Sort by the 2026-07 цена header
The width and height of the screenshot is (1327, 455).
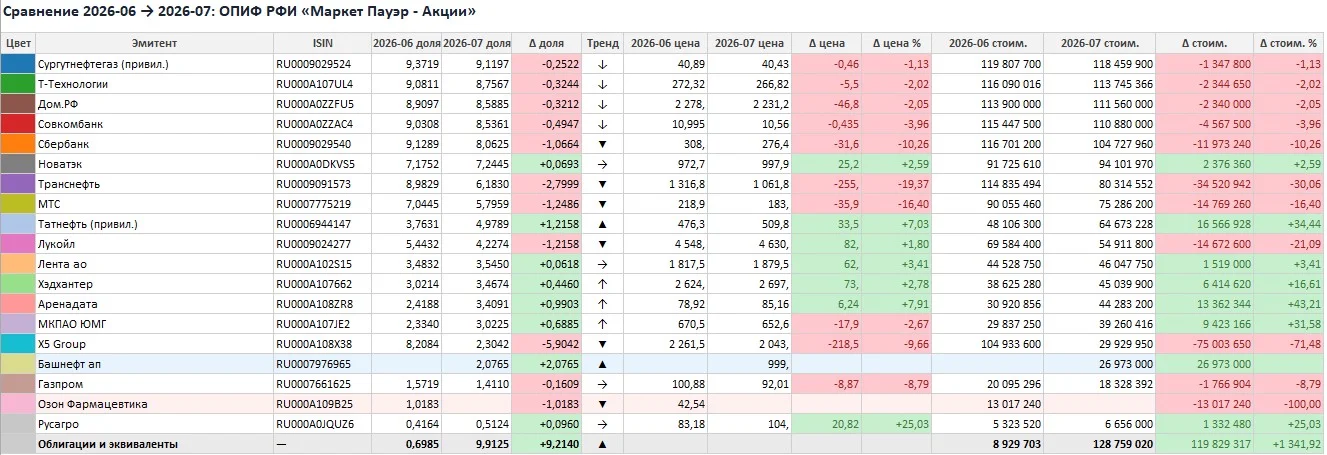[750, 43]
